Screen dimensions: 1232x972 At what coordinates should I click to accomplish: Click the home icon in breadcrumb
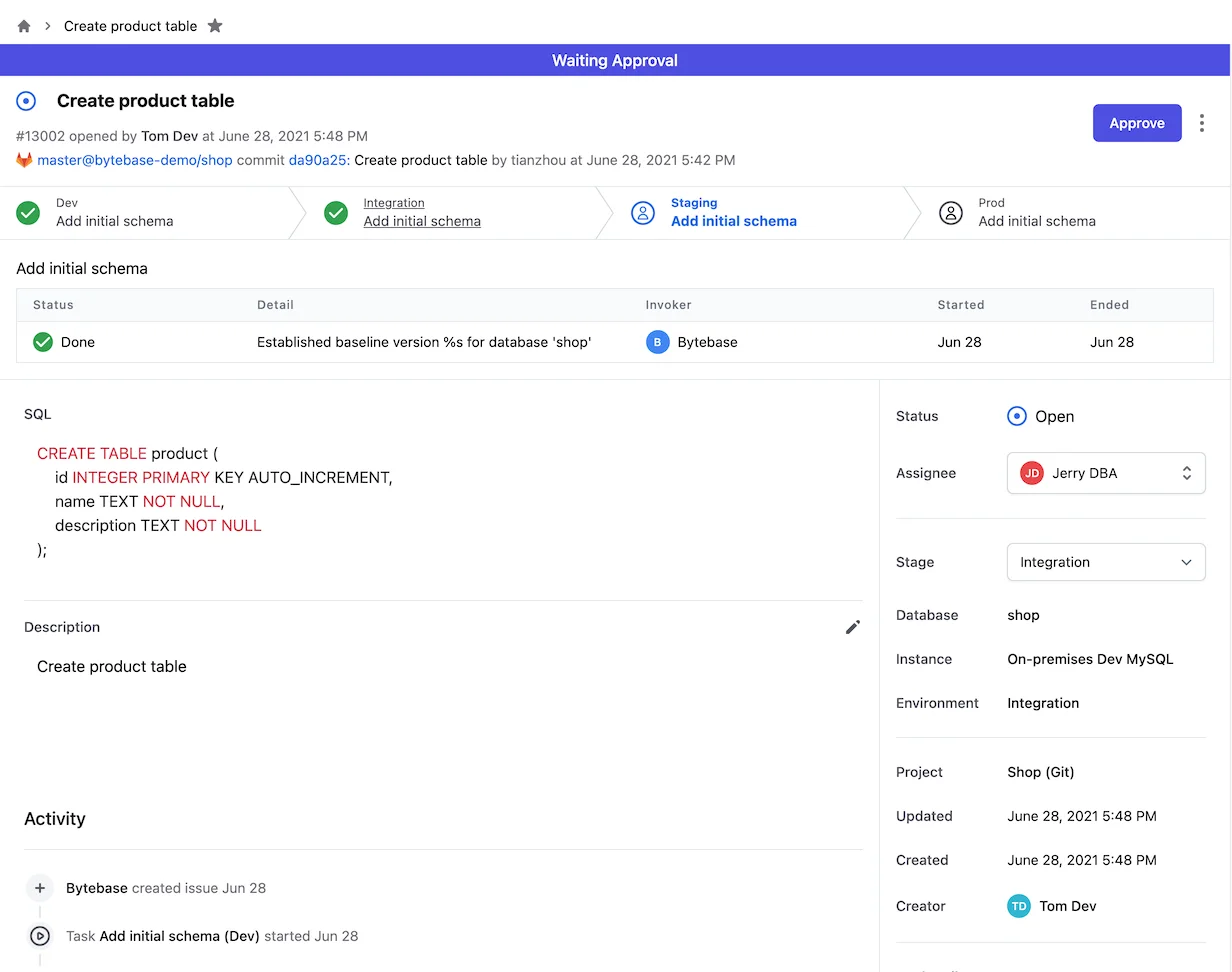[24, 26]
